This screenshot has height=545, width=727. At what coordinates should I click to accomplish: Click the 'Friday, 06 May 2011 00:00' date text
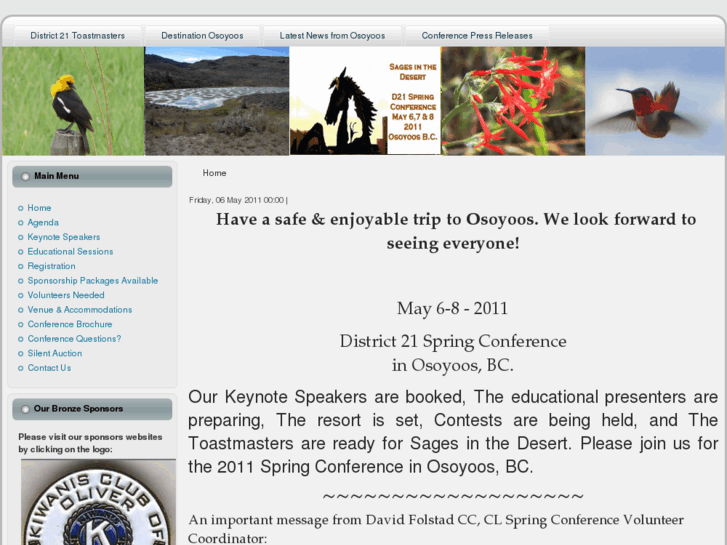click(236, 200)
